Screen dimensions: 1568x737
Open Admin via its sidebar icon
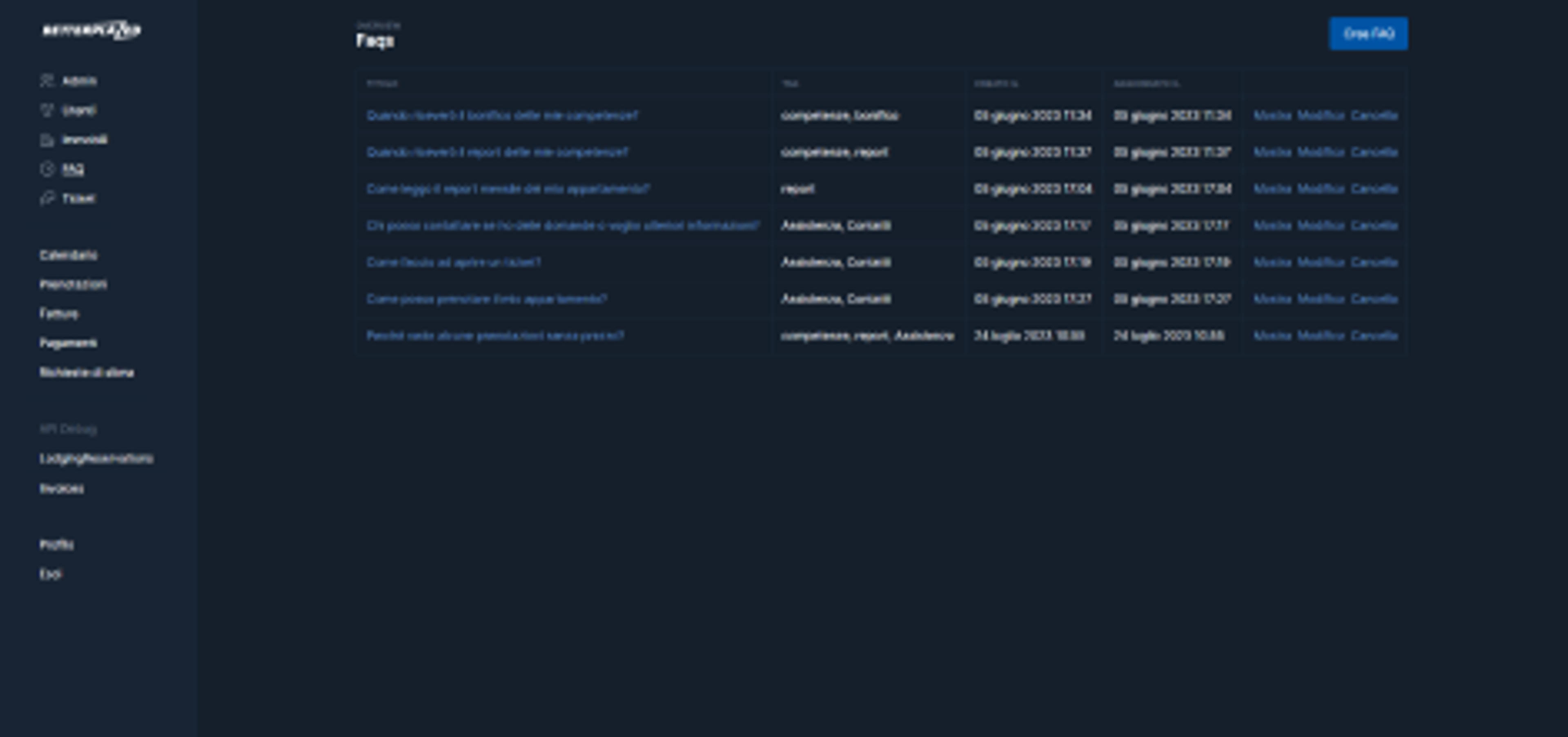pos(47,81)
